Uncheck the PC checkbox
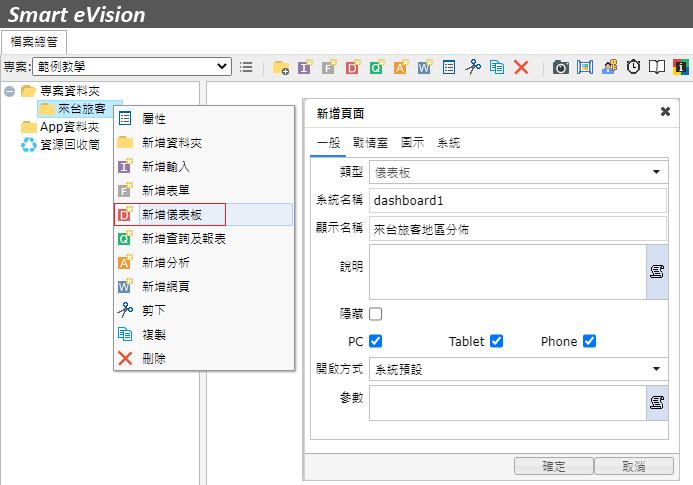Screen dimensions: 693x485 point(376,341)
